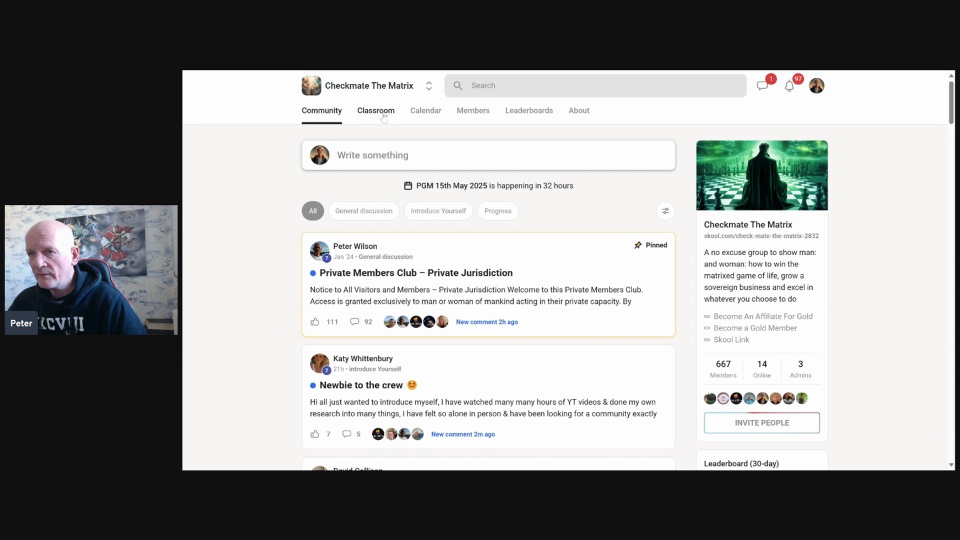The image size is (960, 540).
Task: Click the Pinned pin icon
Action: [638, 245]
